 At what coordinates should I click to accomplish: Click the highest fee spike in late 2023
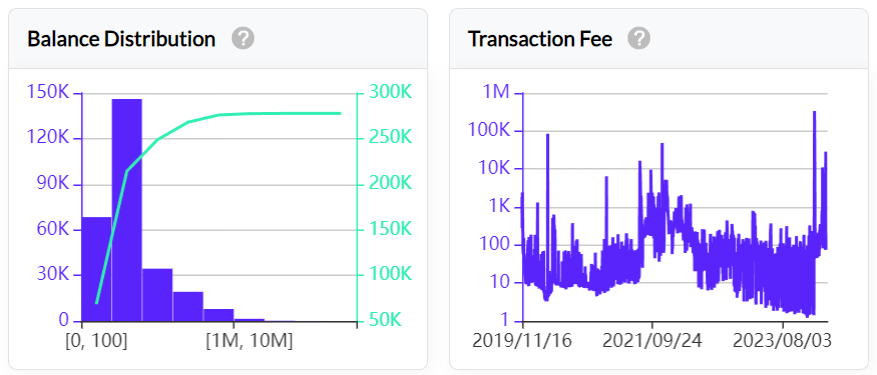(814, 112)
